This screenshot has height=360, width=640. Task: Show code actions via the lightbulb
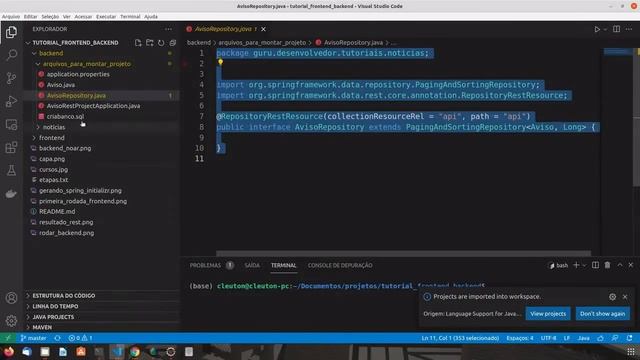220,62
